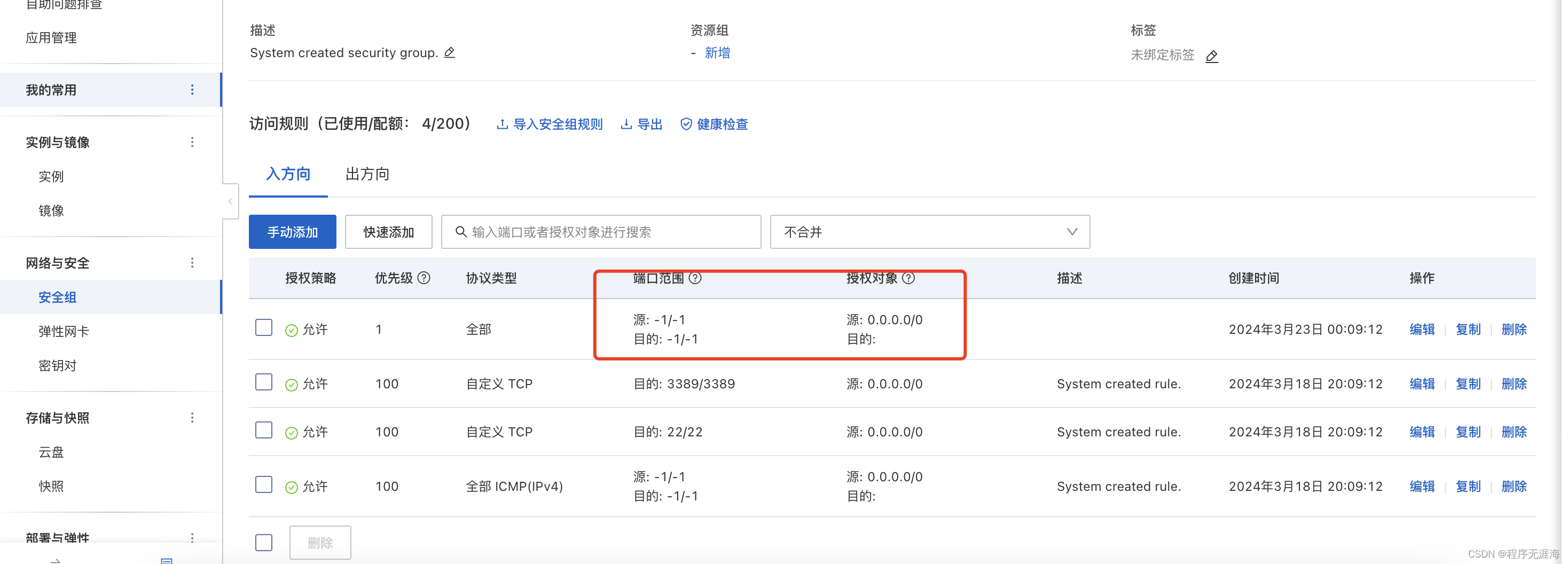Screen dimensions: 1568x564
Task: Open the 部署与弹性 three-dot menu
Action: (192, 538)
